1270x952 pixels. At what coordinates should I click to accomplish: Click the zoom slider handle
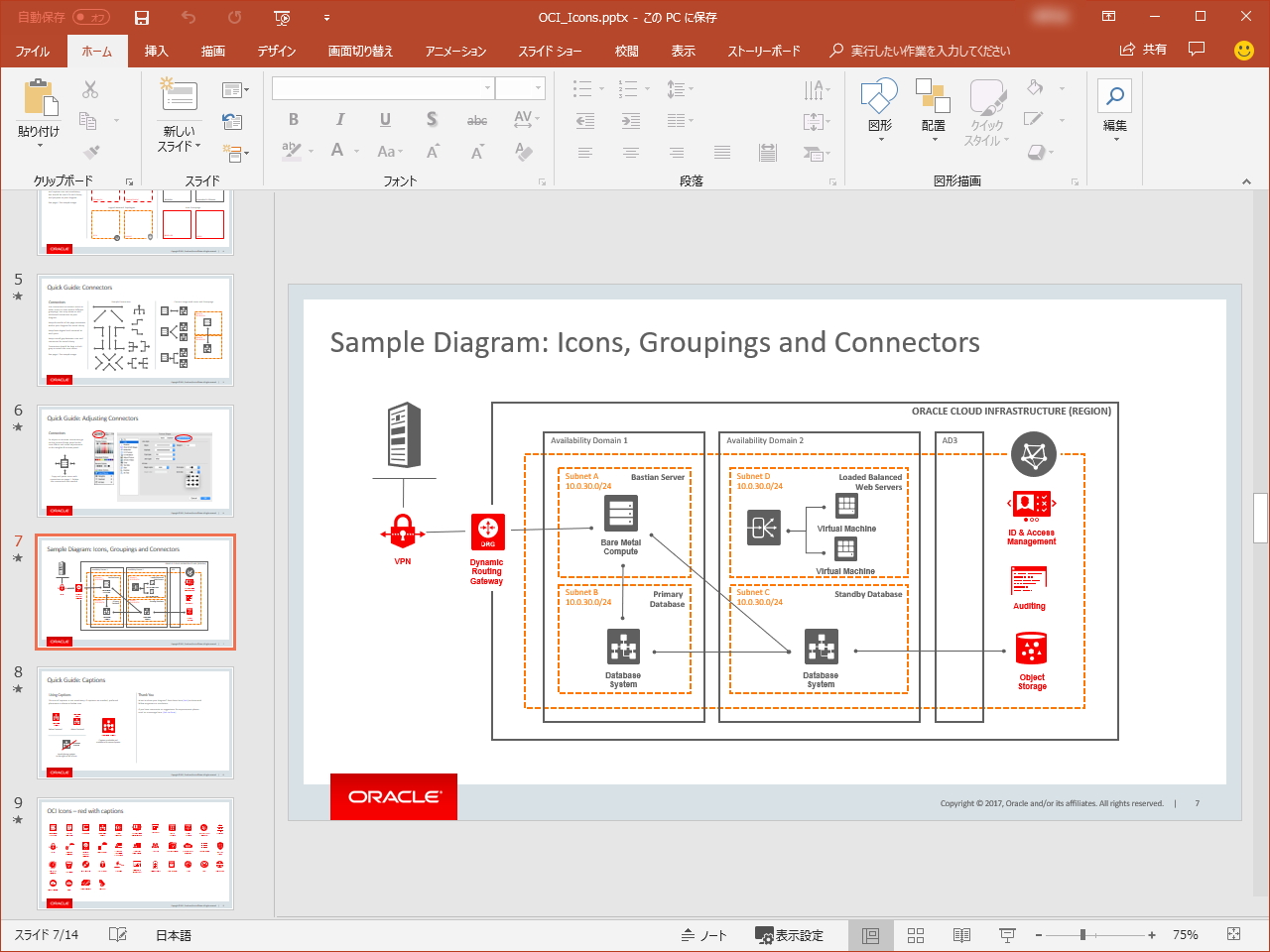tap(1082, 935)
